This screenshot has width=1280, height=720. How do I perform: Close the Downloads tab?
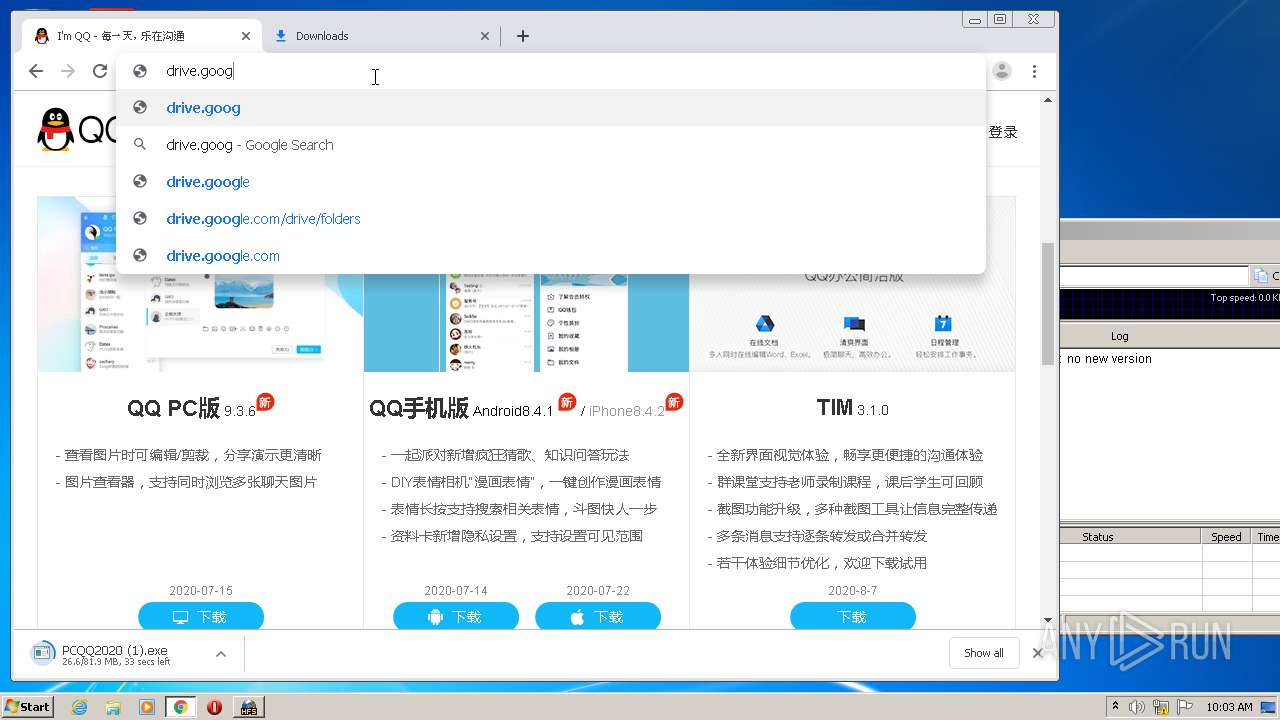(x=485, y=36)
